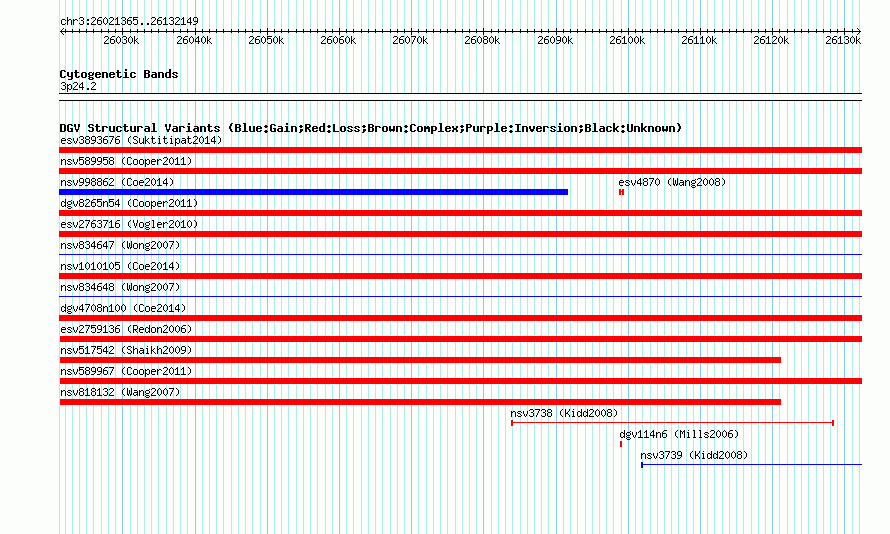Select the blue nsv3739 span line

click(x=752, y=465)
